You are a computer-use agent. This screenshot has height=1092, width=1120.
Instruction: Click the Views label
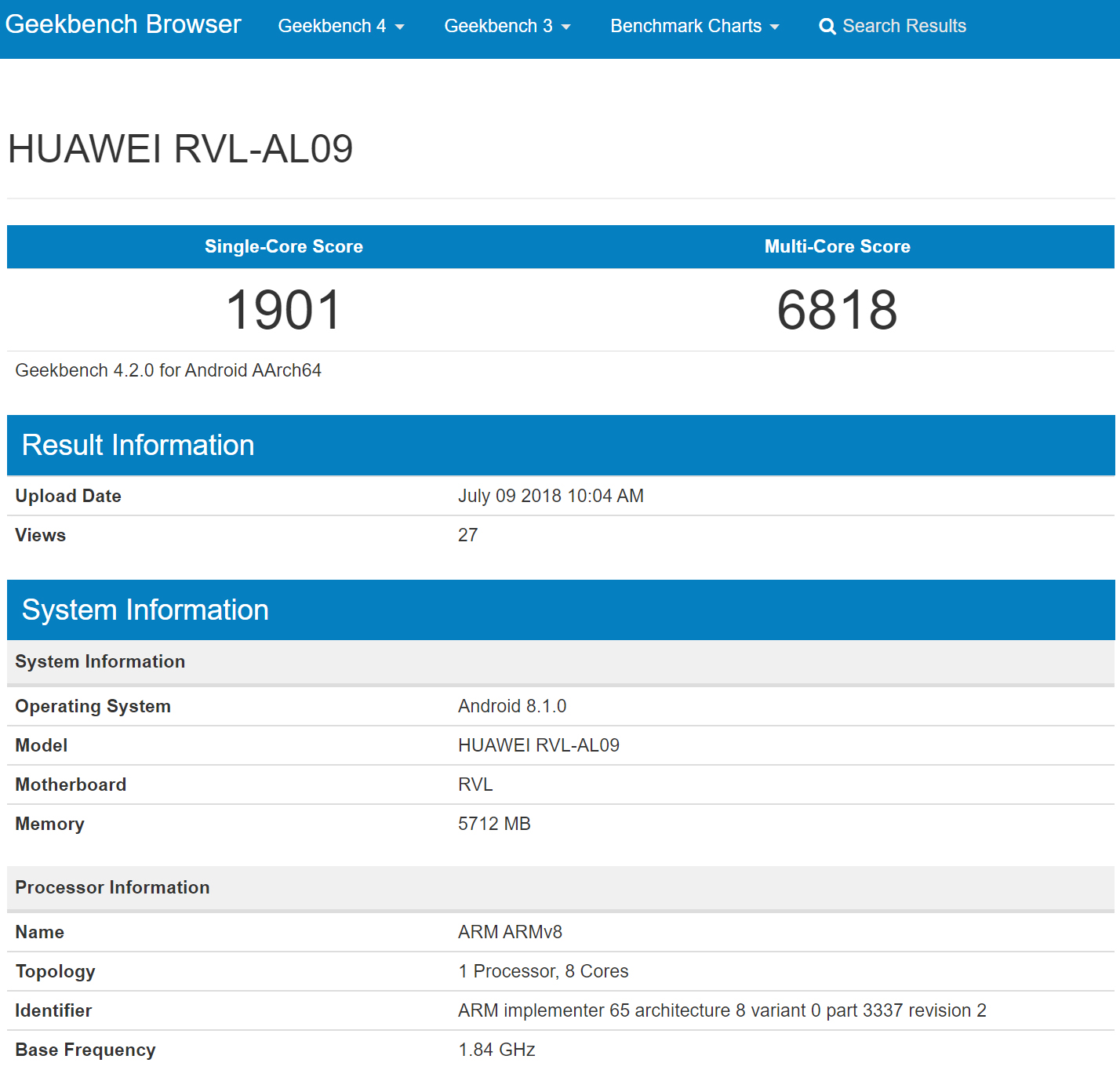click(41, 535)
